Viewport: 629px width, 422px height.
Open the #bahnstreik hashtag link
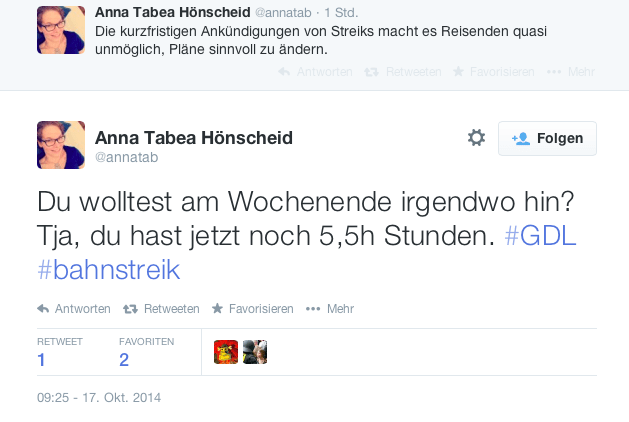coord(108,270)
